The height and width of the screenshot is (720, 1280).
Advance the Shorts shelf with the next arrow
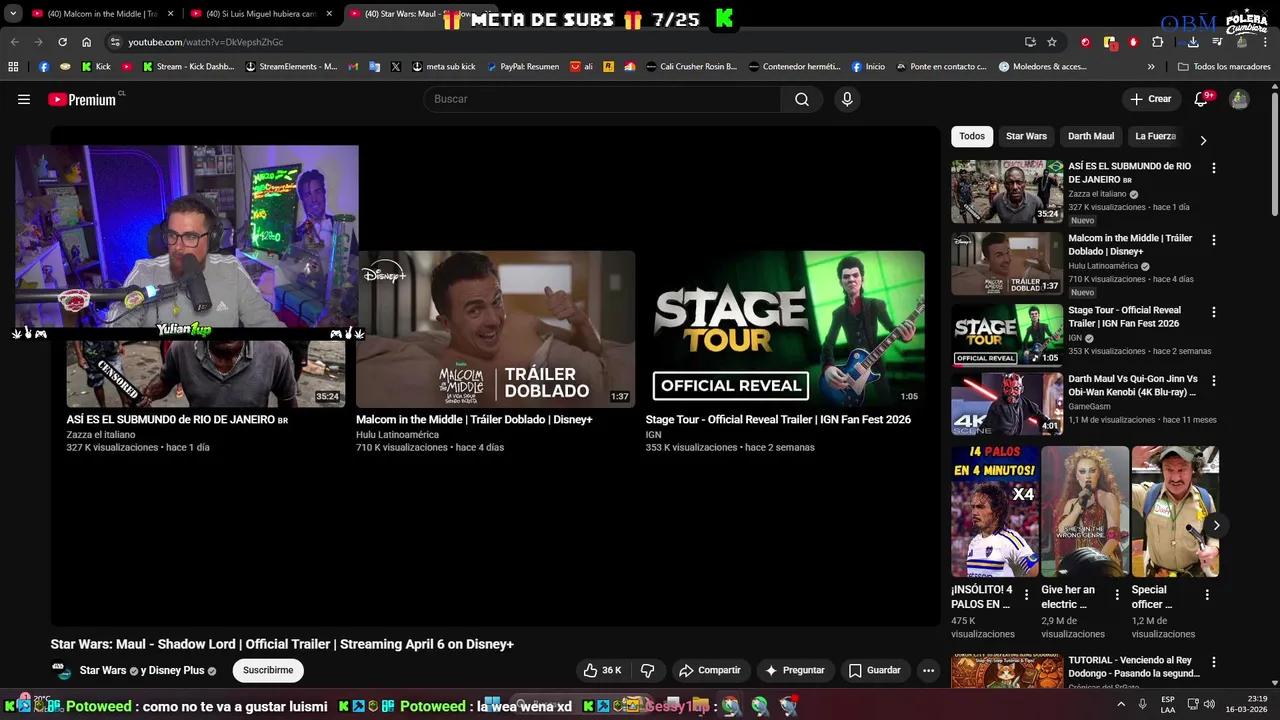point(1216,525)
